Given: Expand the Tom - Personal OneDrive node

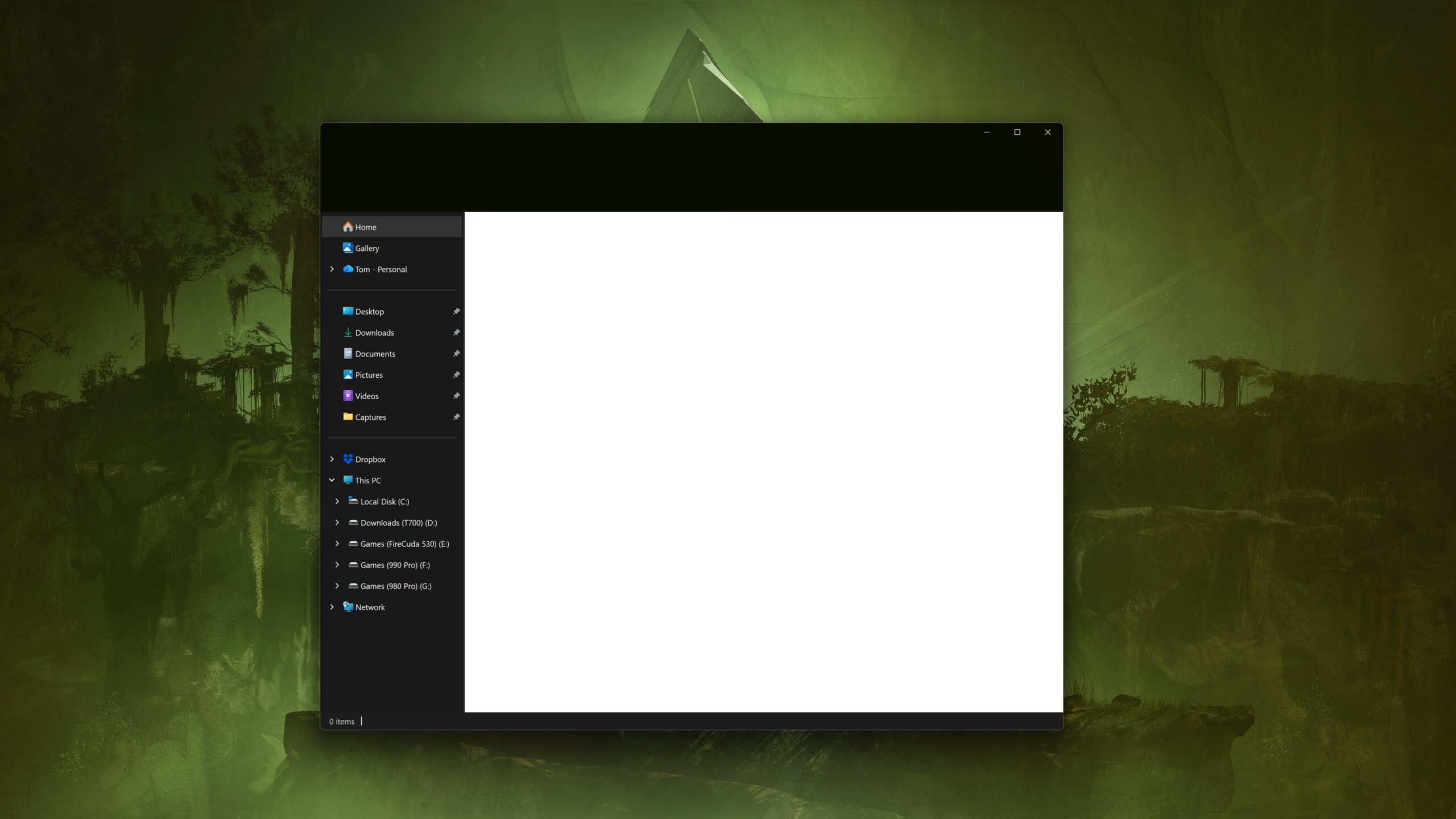Looking at the screenshot, I should click(x=333, y=268).
